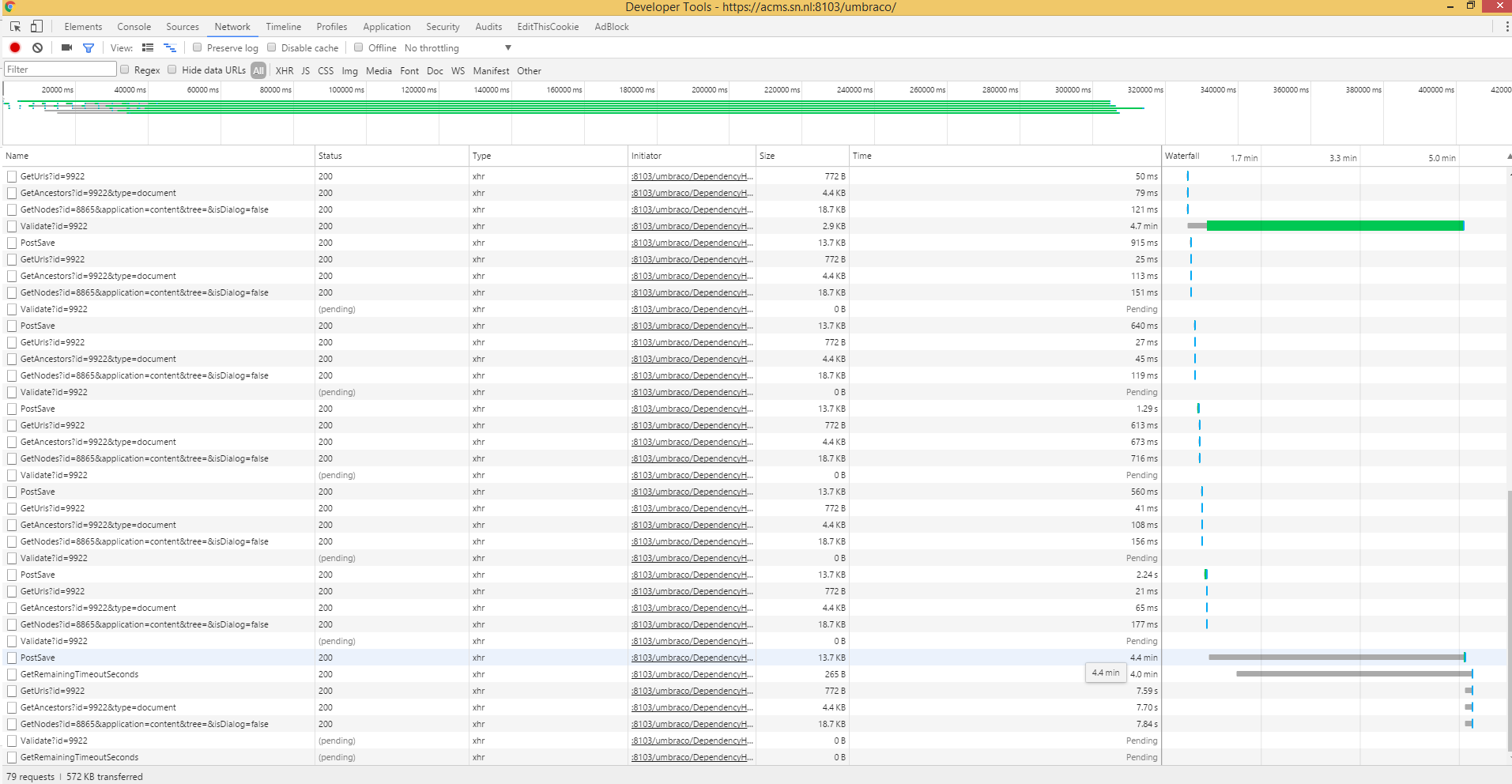Switch to large request rows view icon
This screenshot has height=784, width=1512.
[x=148, y=48]
